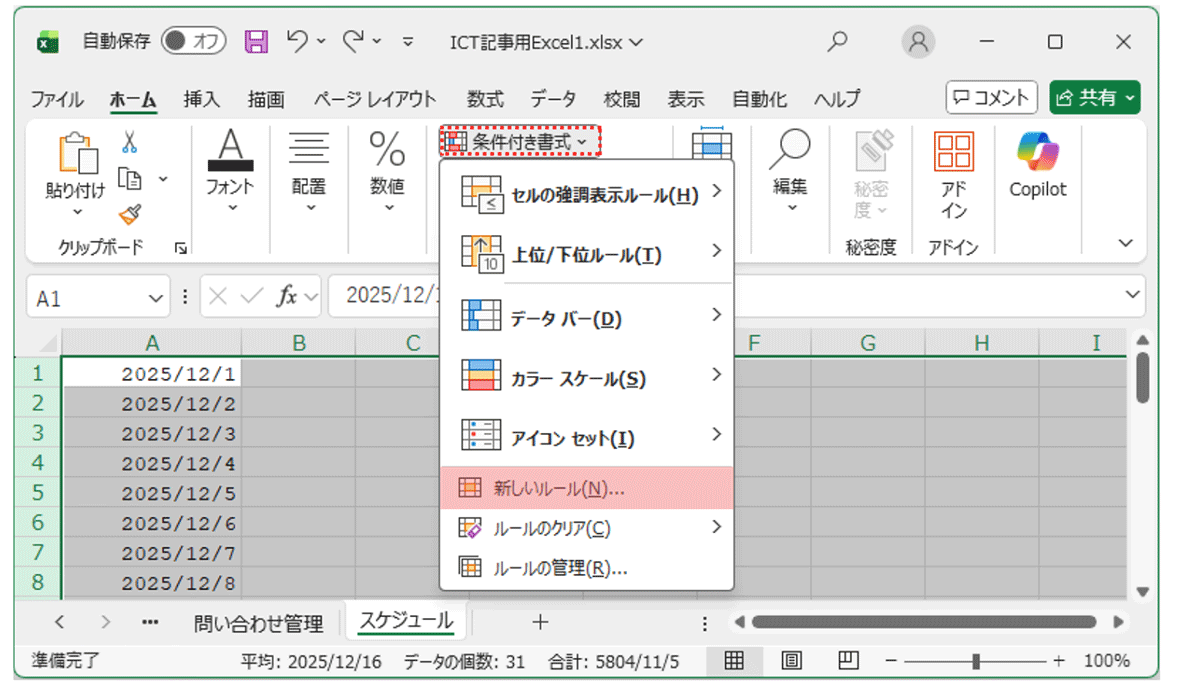Select the 問い合わせ管理 sheet tab
This screenshot has height=690, width=1200.
point(257,621)
